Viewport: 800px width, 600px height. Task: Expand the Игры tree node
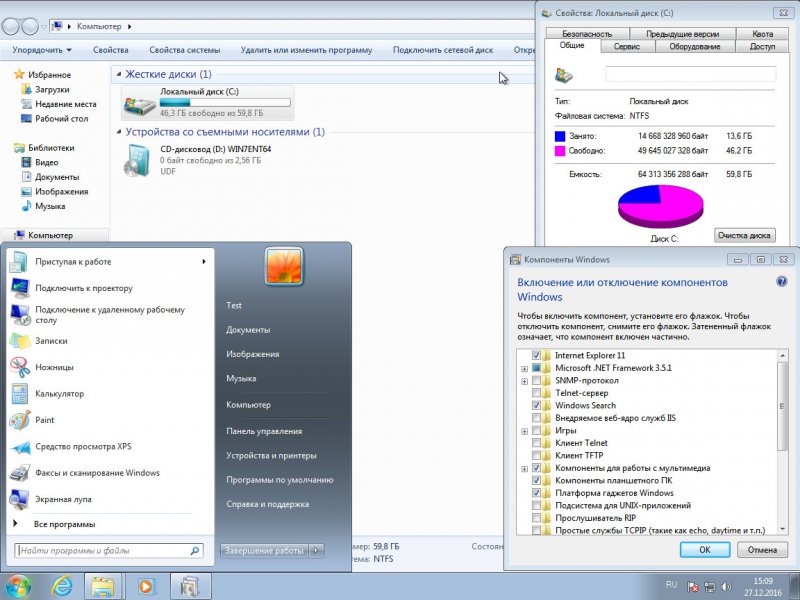[x=524, y=431]
